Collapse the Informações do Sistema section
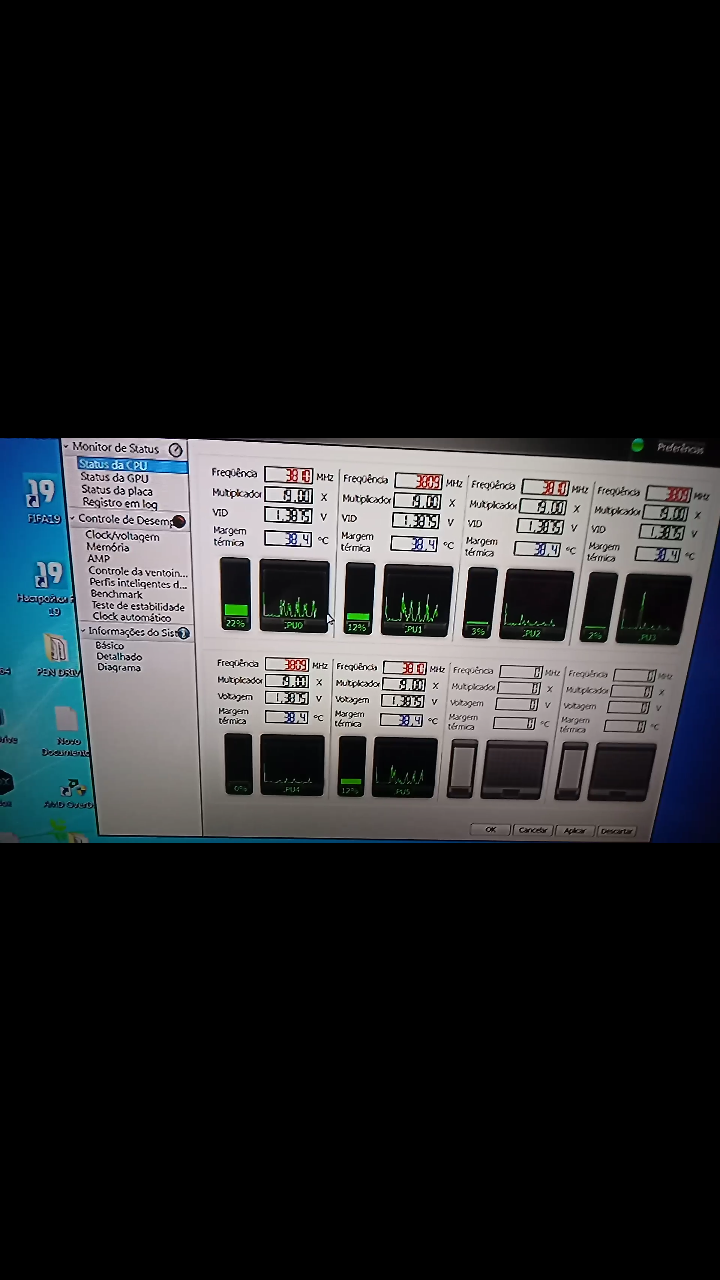Viewport: 720px width, 1280px height. pos(83,631)
